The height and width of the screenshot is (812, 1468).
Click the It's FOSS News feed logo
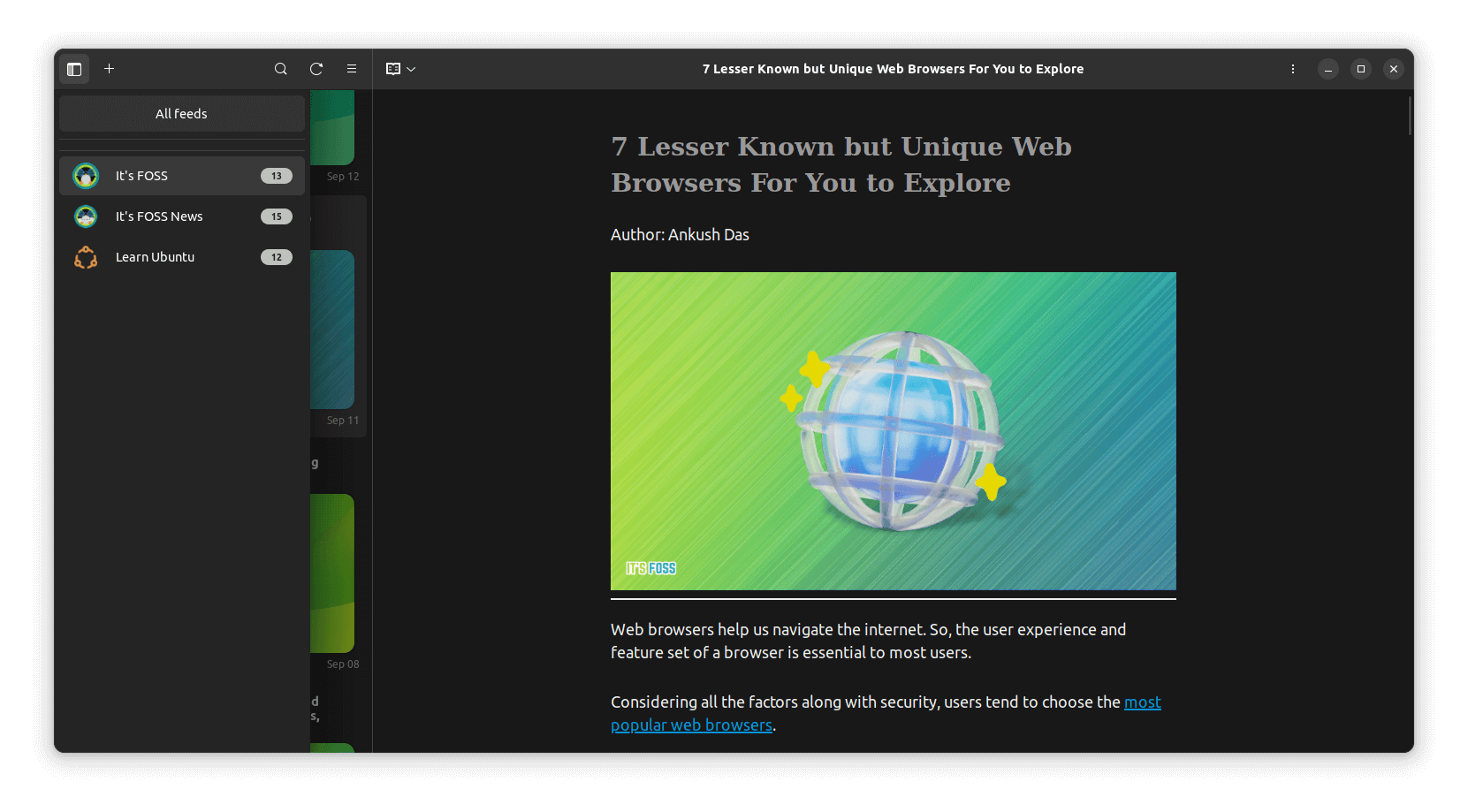pos(85,216)
